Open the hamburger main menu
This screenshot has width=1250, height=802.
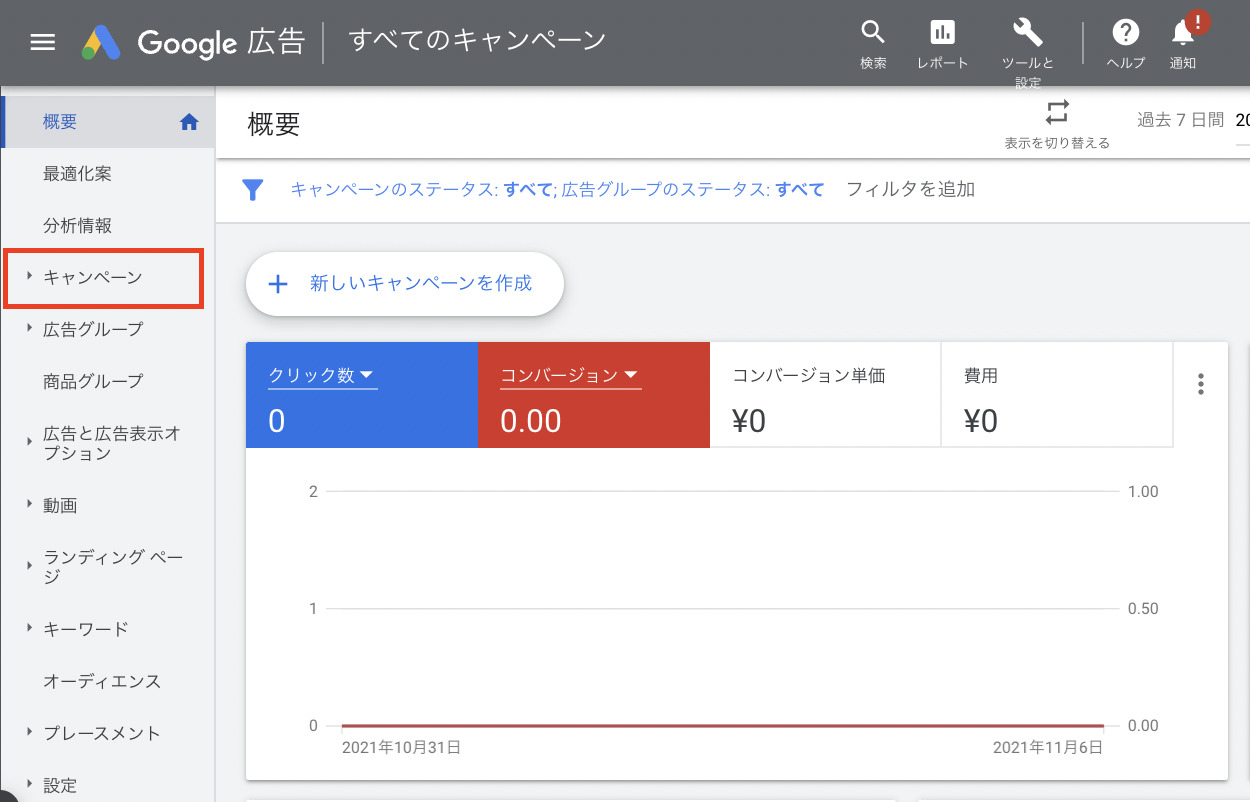43,42
